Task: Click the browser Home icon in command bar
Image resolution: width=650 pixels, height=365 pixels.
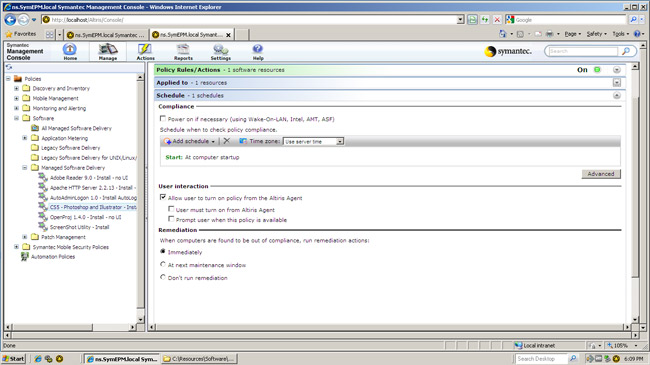Action: click(x=502, y=34)
